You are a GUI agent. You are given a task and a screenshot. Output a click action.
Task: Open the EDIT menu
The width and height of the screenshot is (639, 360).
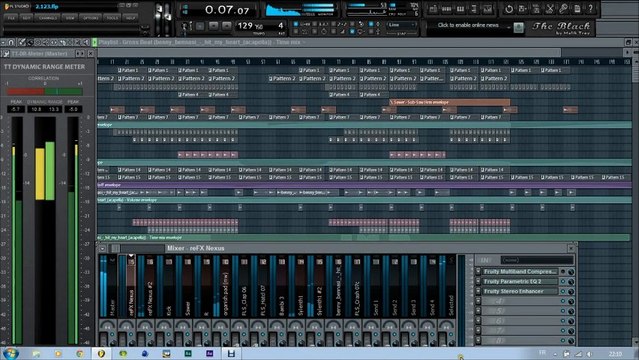(x=26, y=18)
